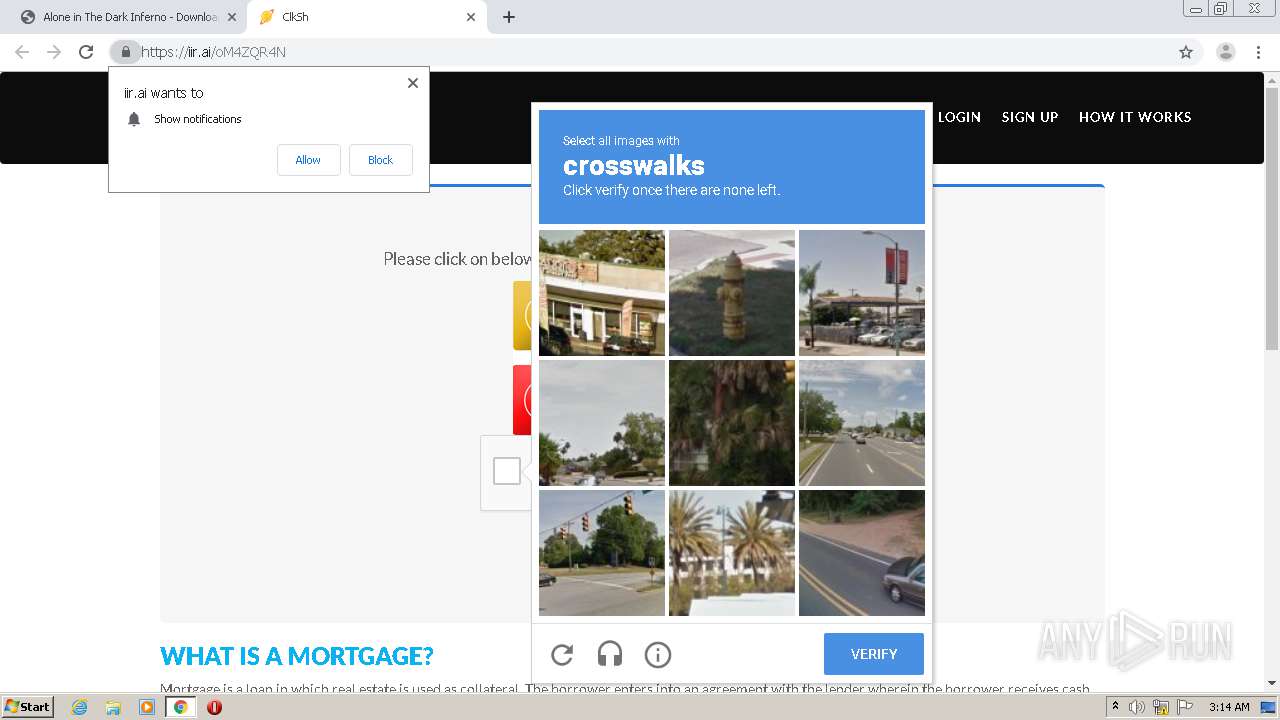Open Chrome three-dot menu
Viewport: 1280px width, 720px height.
tap(1259, 52)
